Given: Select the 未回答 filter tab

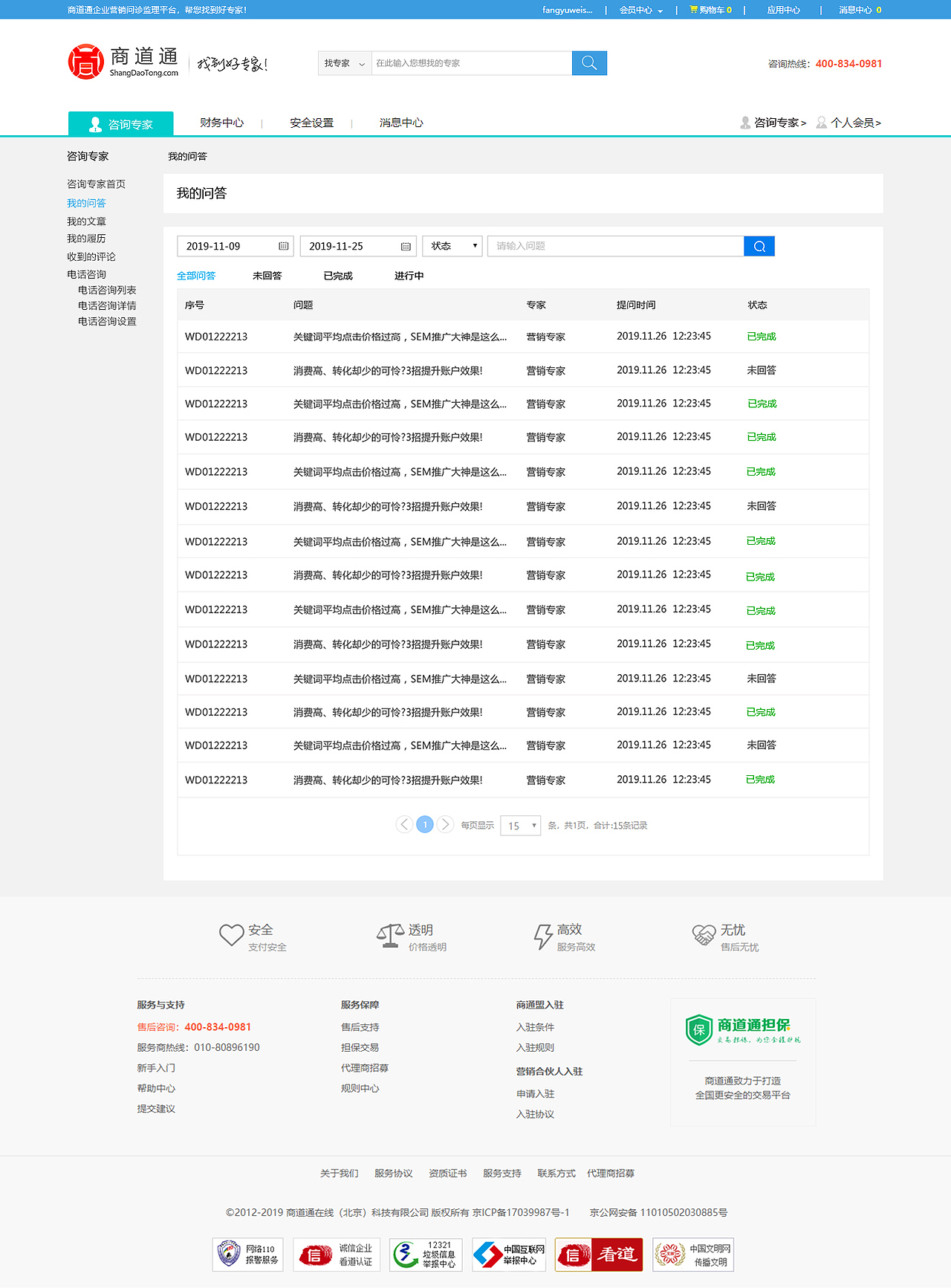Looking at the screenshot, I should 267,276.
